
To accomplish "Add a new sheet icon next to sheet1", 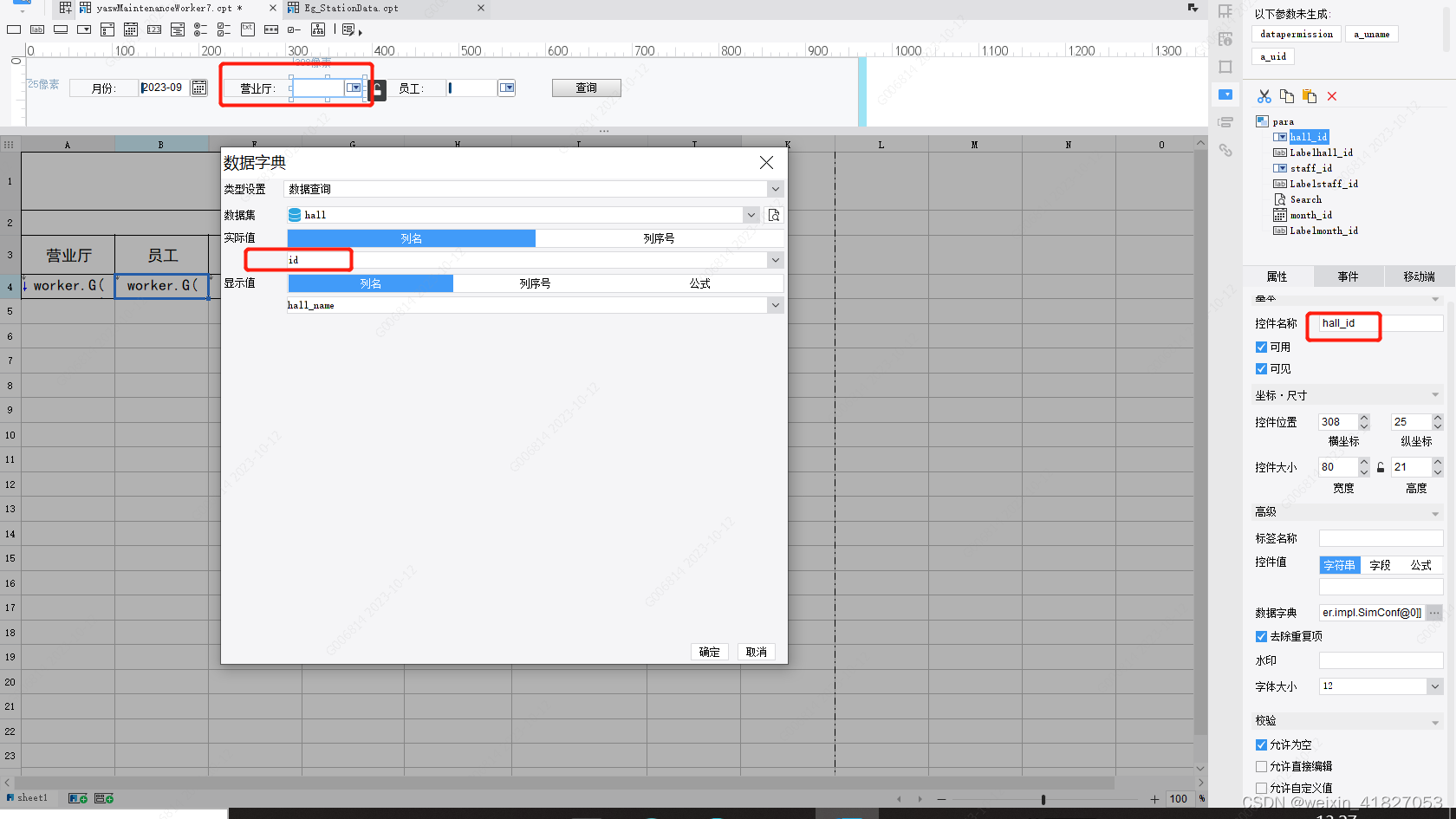I will 78,798.
